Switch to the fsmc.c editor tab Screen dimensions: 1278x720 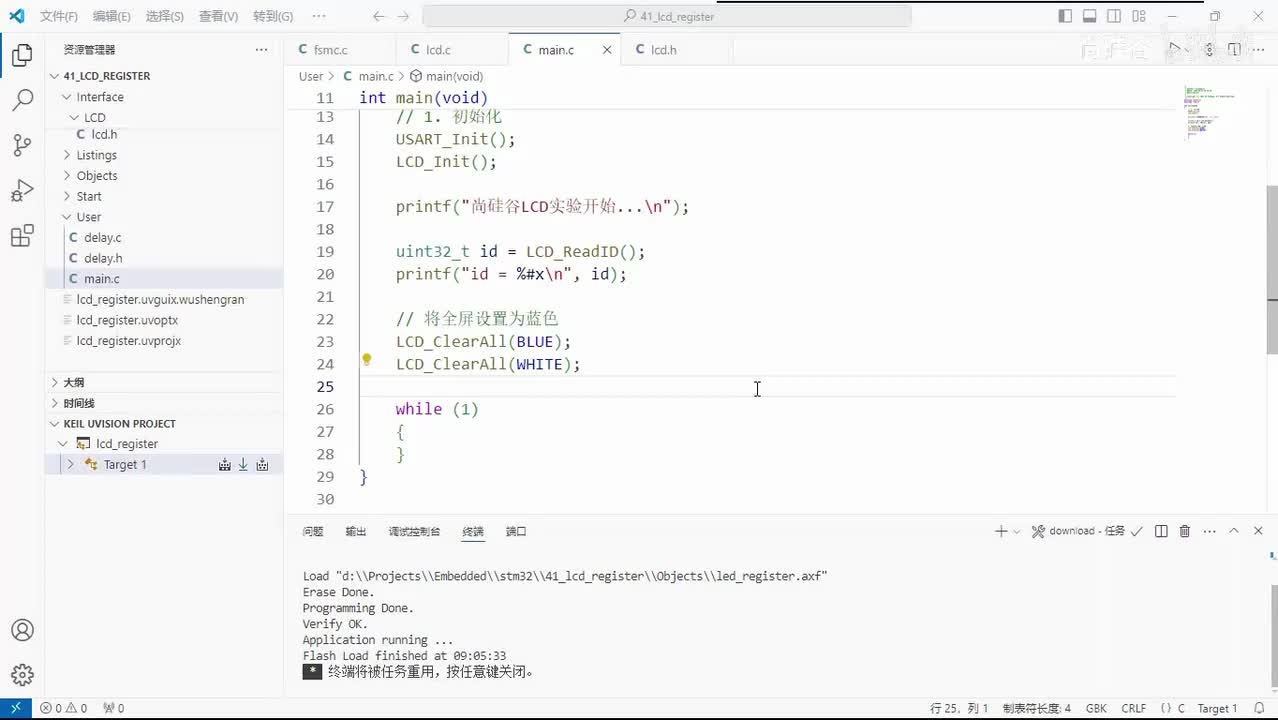[340, 49]
